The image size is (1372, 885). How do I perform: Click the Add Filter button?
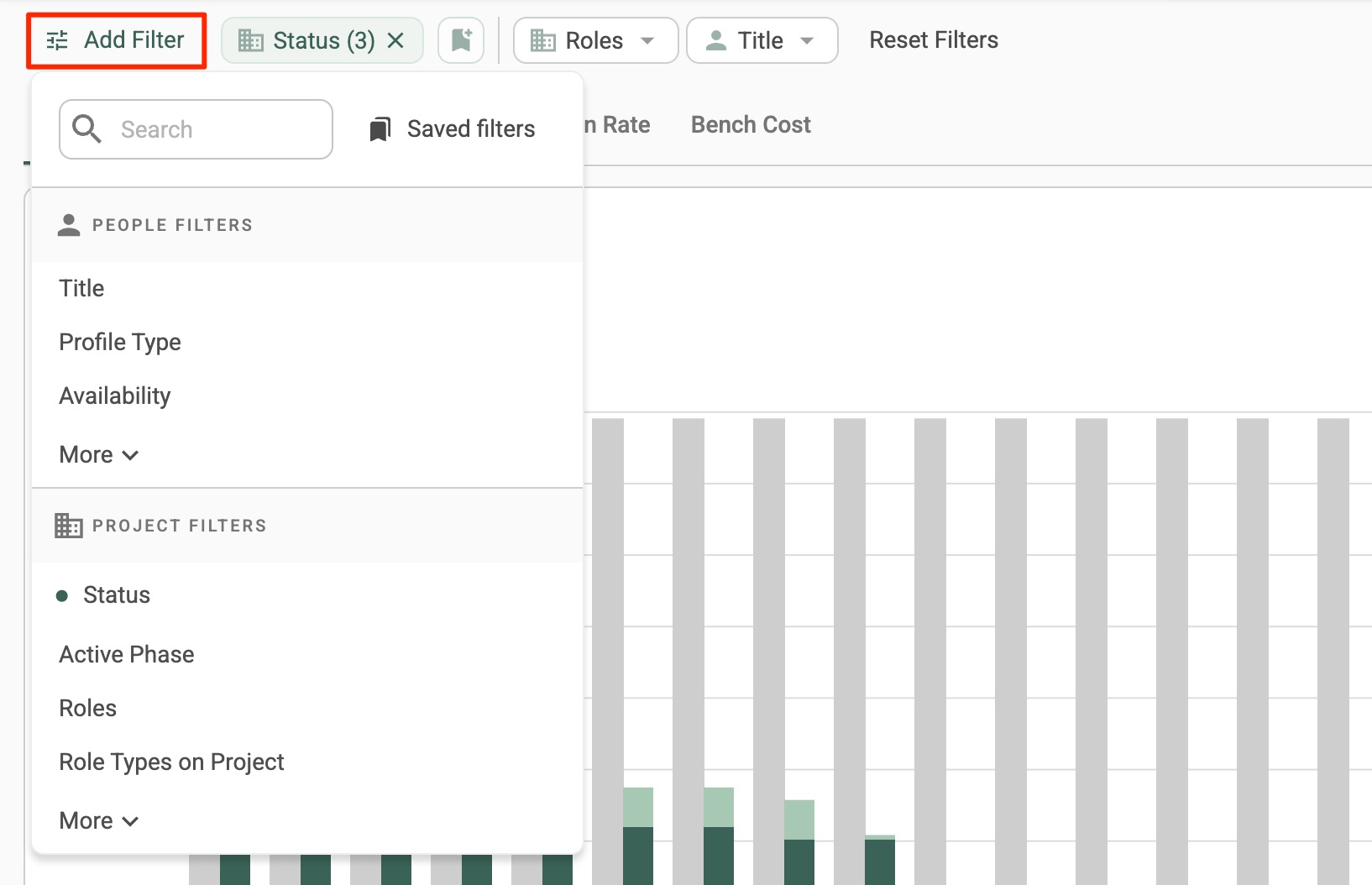click(x=116, y=40)
